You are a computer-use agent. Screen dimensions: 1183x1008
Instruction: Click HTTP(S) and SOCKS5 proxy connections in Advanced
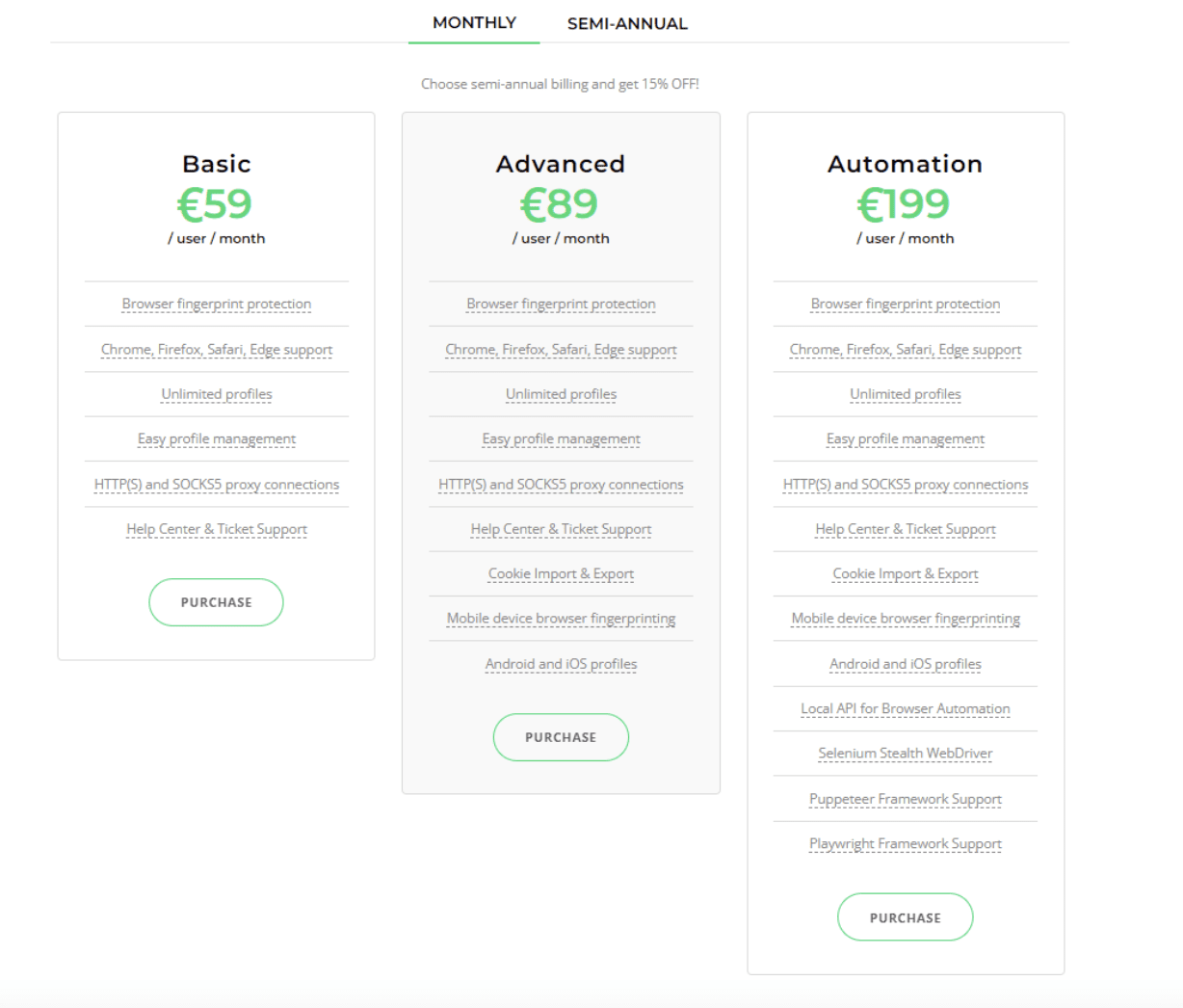point(561,485)
